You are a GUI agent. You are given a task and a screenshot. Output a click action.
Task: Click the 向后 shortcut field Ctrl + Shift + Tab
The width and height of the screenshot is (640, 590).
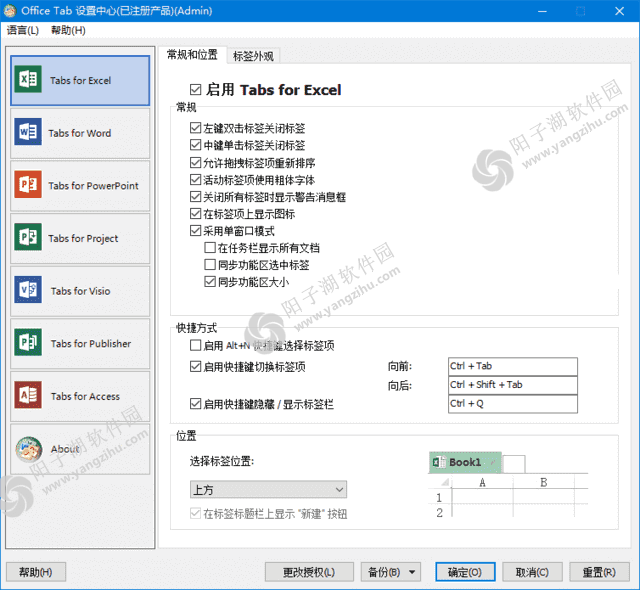pos(513,385)
